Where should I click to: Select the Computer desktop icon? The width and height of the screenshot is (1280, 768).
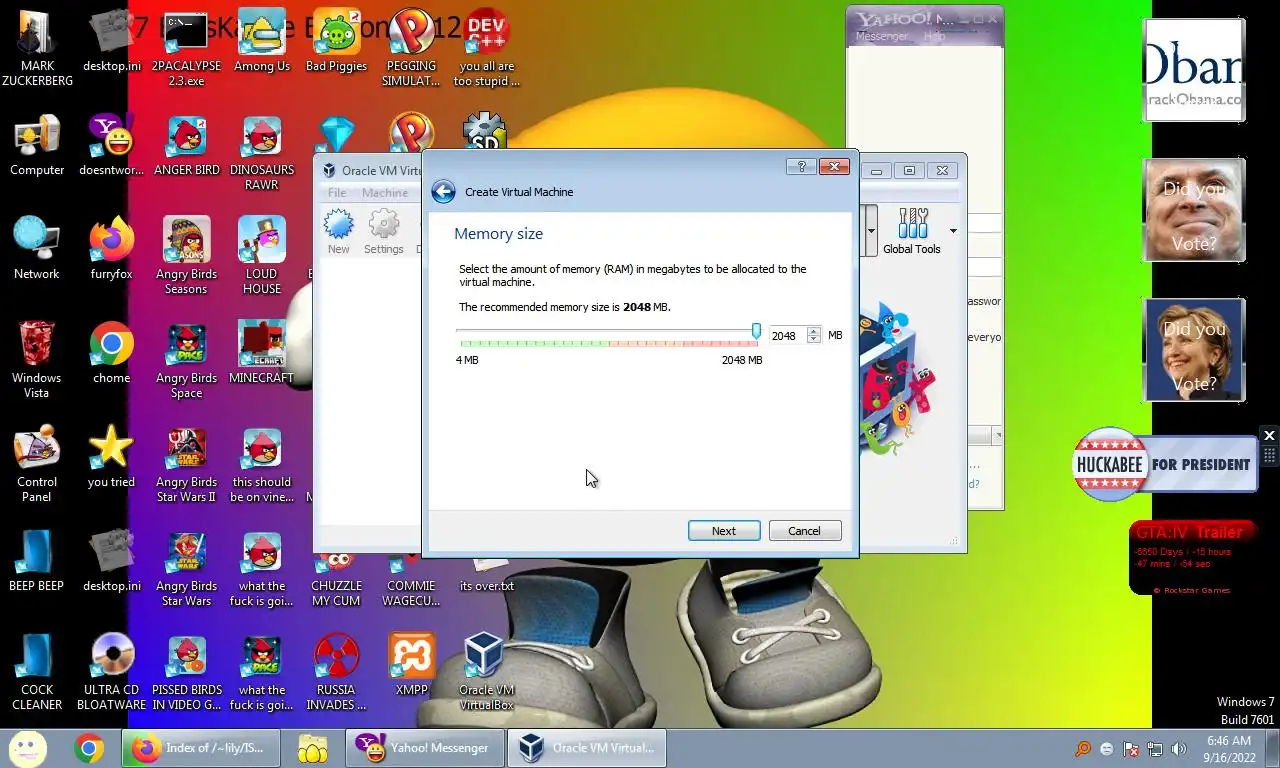coord(37,147)
